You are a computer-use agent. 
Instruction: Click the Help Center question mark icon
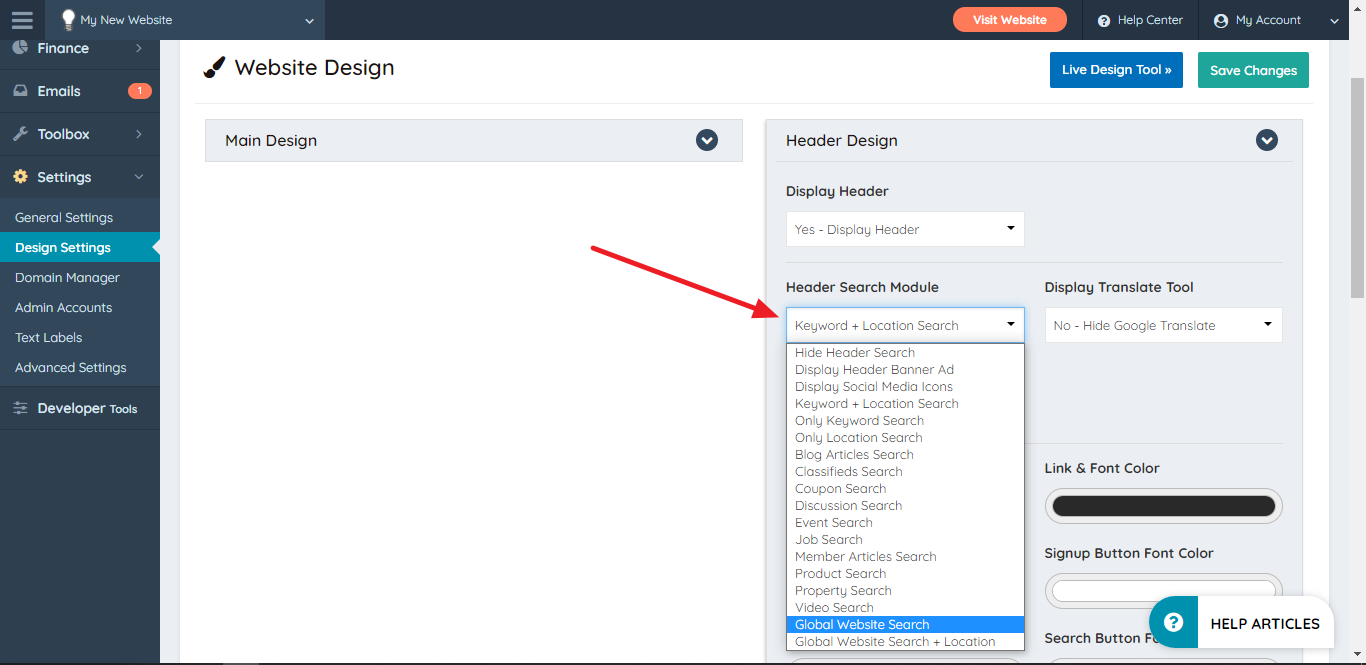[x=1104, y=20]
